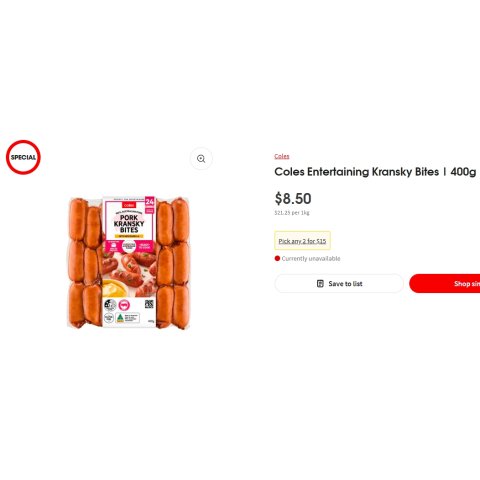Click the list icon inside Save to list
The width and height of the screenshot is (480, 480).
click(320, 284)
